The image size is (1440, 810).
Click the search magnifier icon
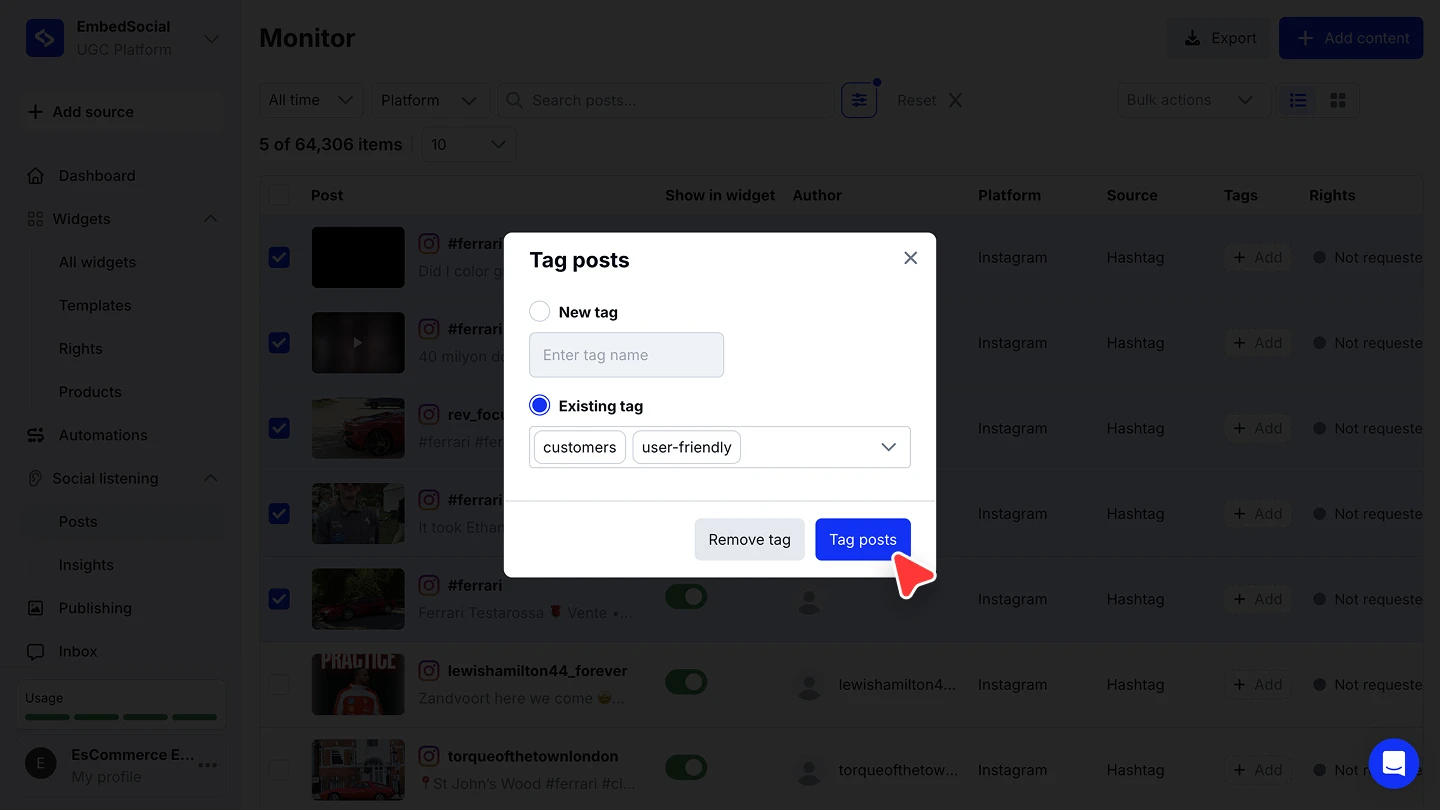pos(514,100)
